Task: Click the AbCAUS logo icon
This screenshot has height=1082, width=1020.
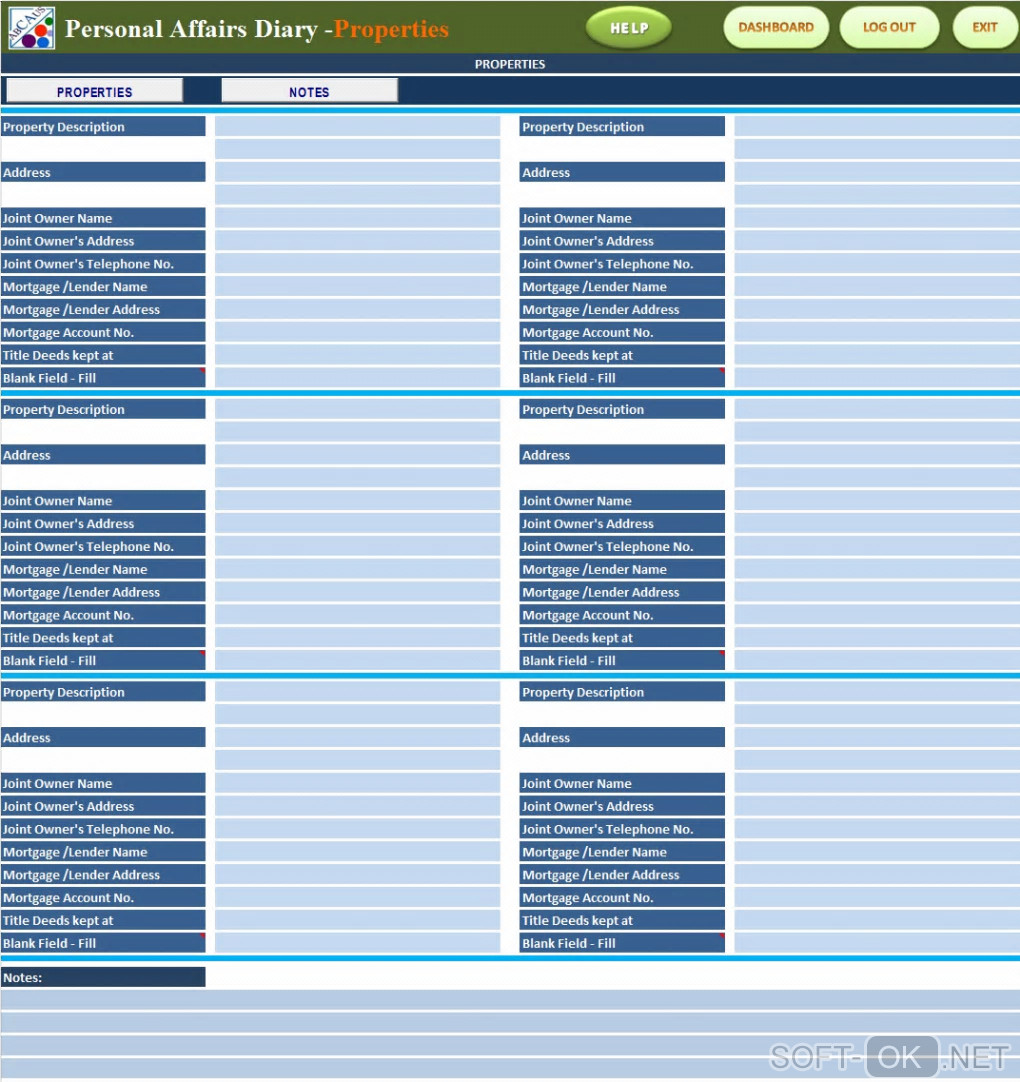Action: click(x=32, y=28)
